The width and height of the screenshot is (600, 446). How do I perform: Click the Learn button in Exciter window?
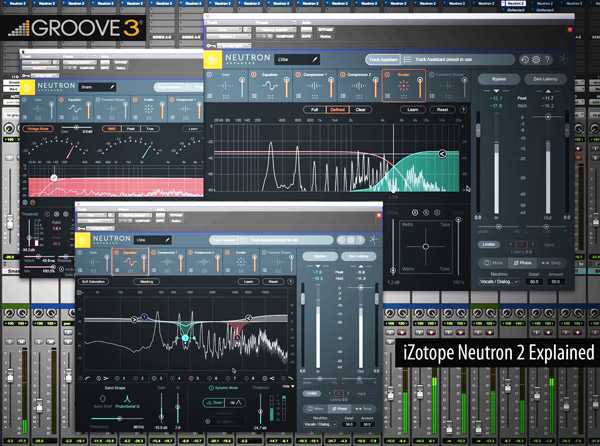[410, 108]
